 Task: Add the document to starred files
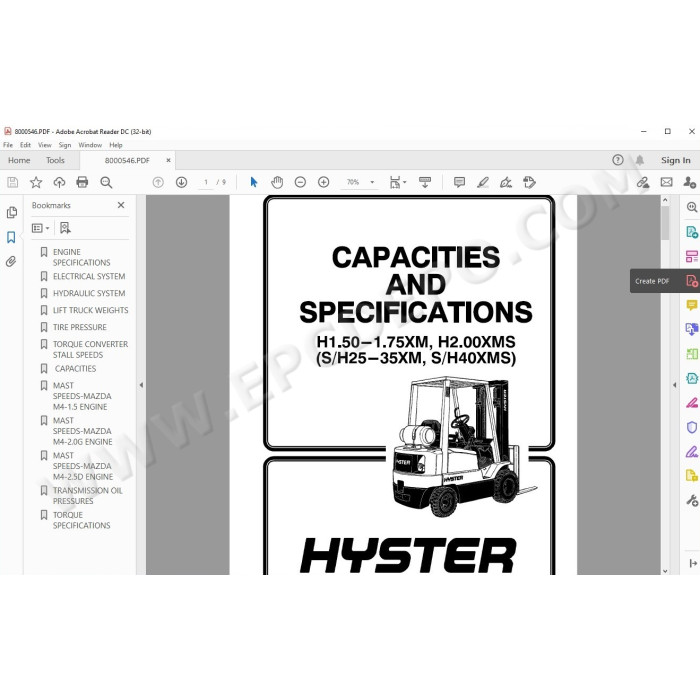point(36,182)
